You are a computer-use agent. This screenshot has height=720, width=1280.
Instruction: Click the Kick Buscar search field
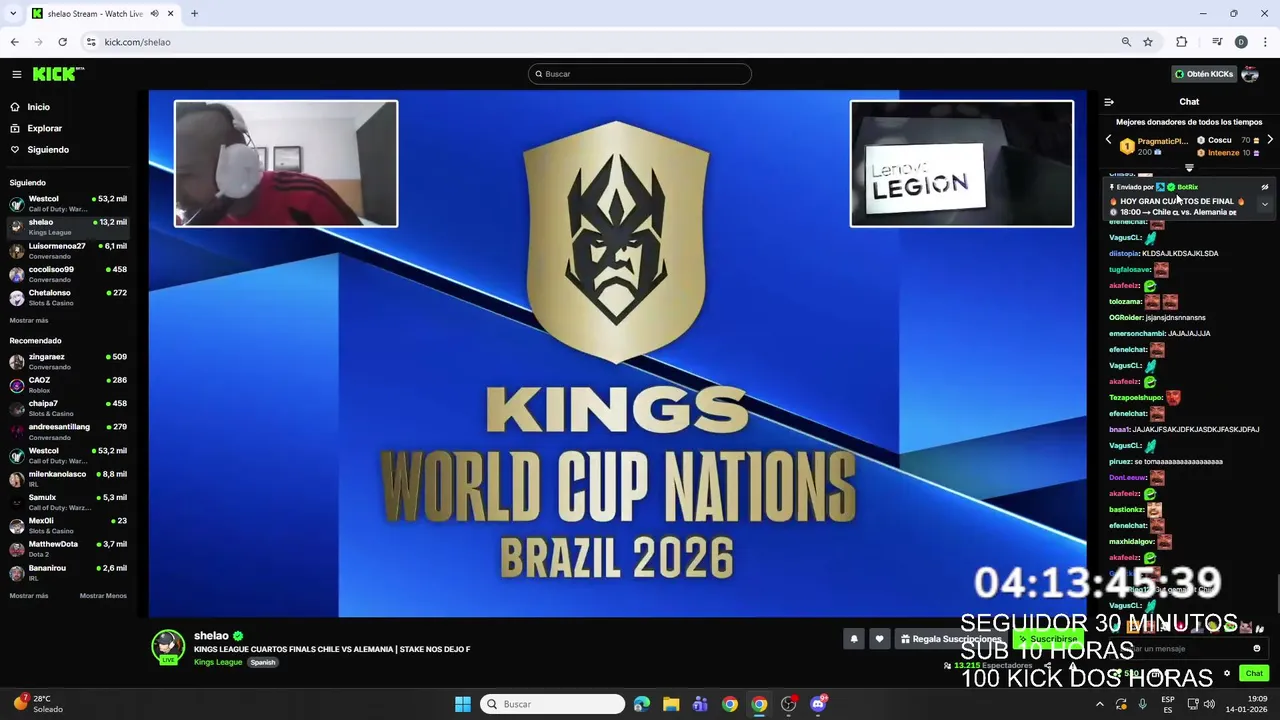640,74
